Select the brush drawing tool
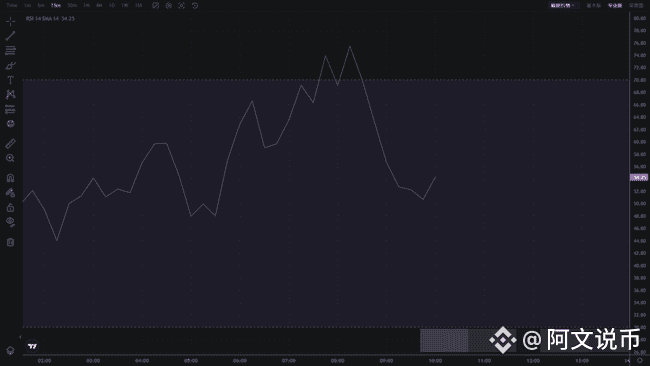Image resolution: width=650 pixels, height=366 pixels. [x=10, y=65]
